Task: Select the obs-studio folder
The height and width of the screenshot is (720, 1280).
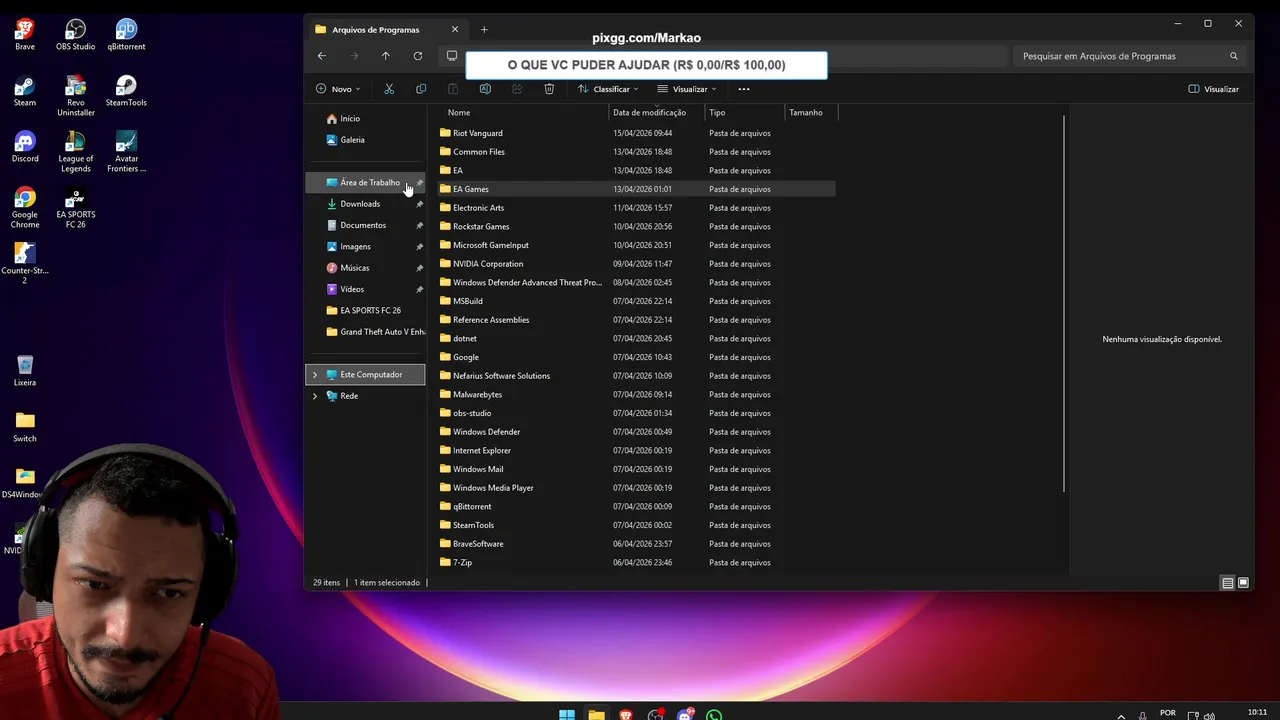Action: tap(472, 413)
